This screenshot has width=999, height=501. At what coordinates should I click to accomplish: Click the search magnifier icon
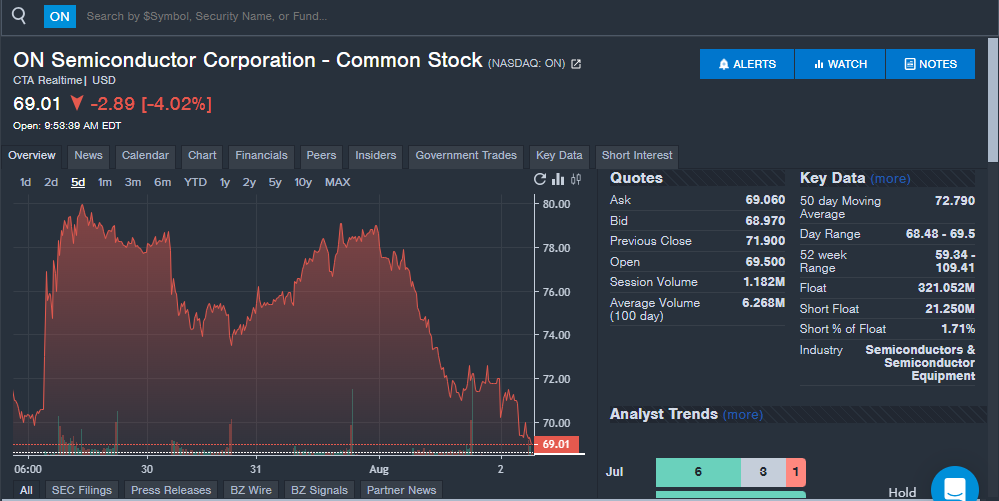[x=19, y=15]
